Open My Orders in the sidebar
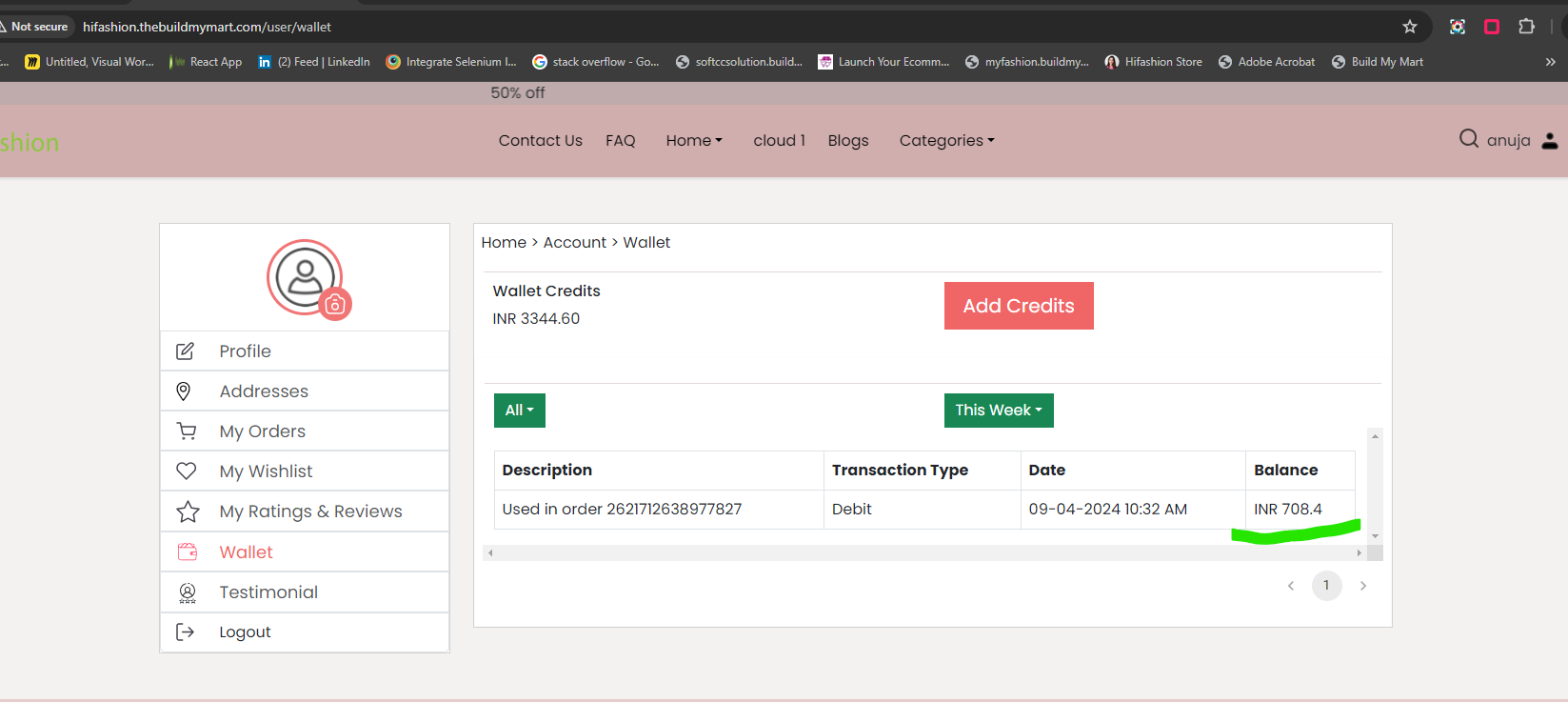Image resolution: width=1568 pixels, height=702 pixels. (305, 431)
